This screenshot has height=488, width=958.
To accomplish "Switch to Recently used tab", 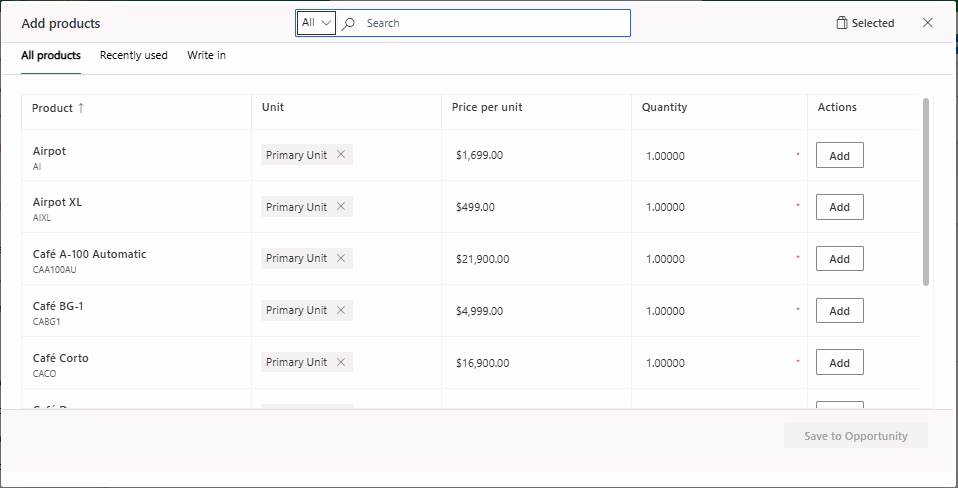I will click(133, 56).
